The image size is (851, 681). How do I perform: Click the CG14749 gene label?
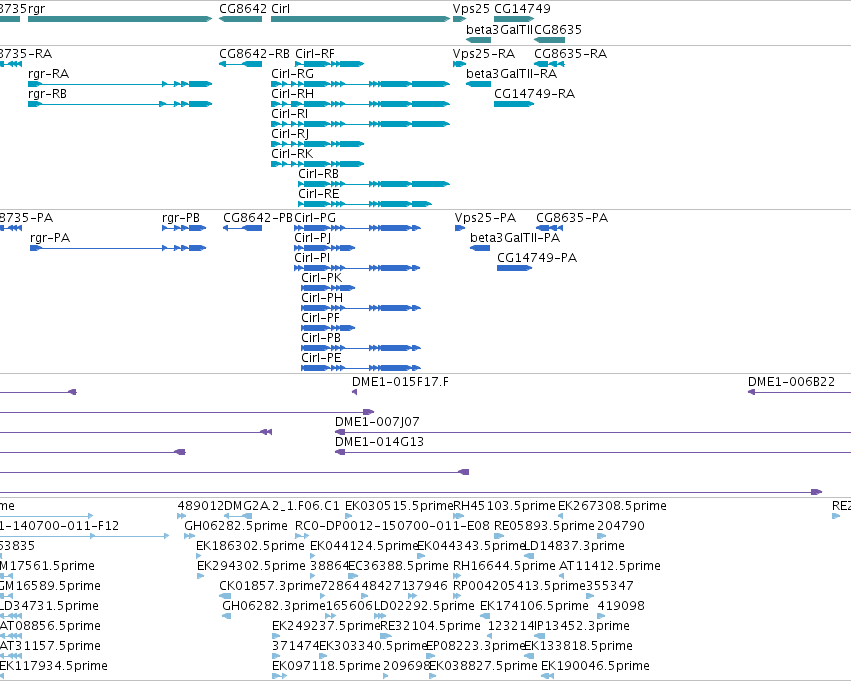pos(522,9)
